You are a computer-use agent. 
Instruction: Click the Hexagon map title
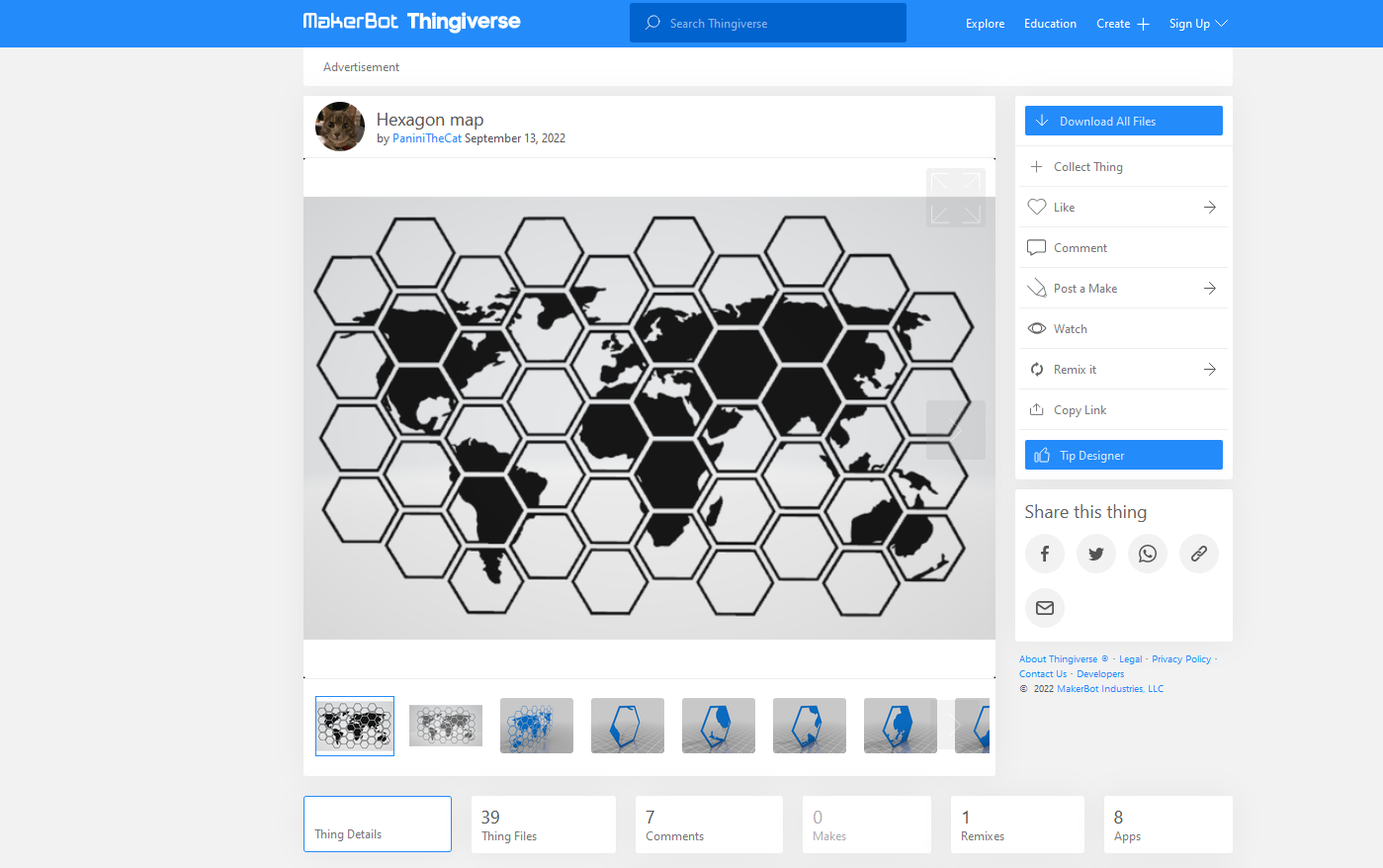430,120
